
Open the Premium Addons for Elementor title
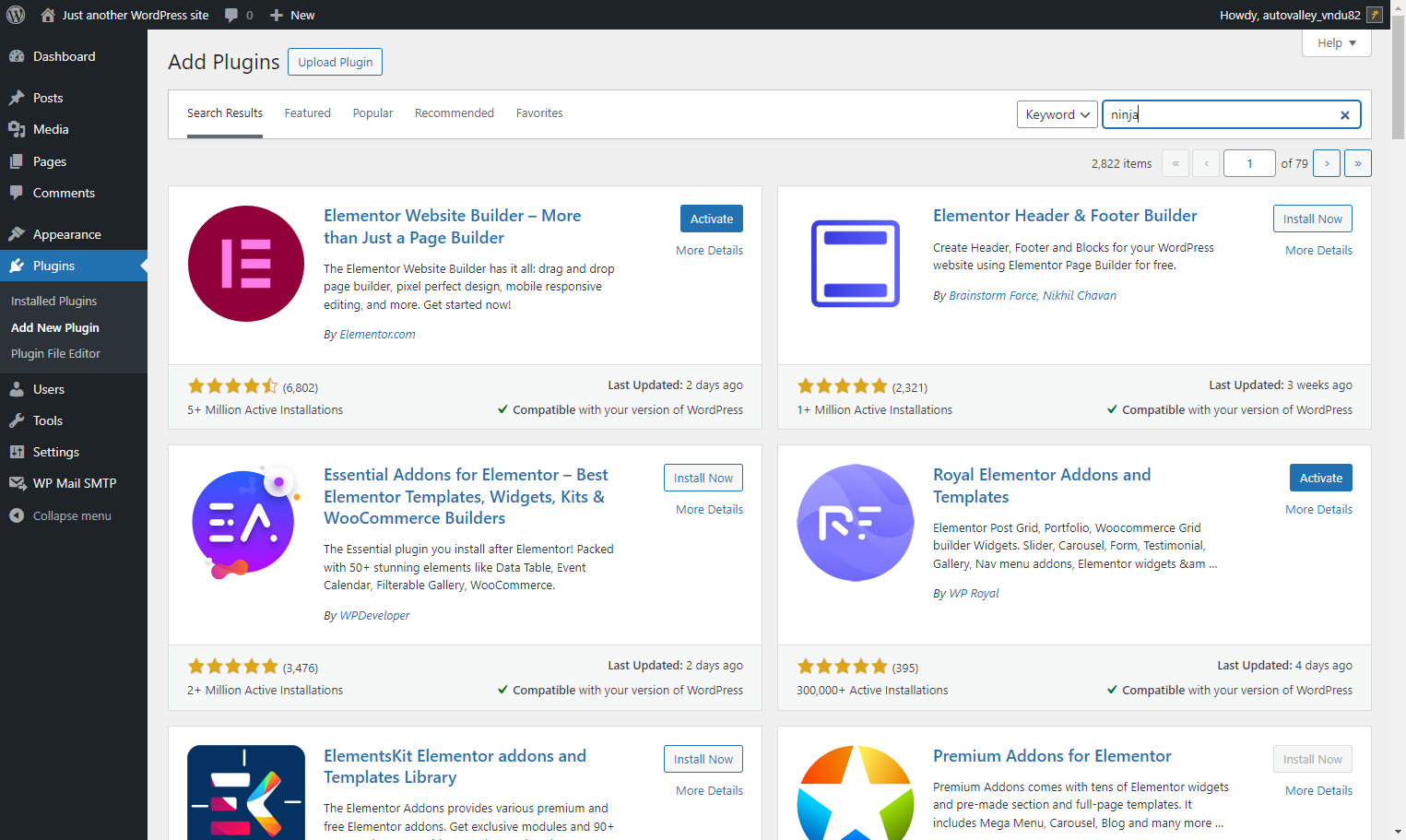click(1052, 756)
